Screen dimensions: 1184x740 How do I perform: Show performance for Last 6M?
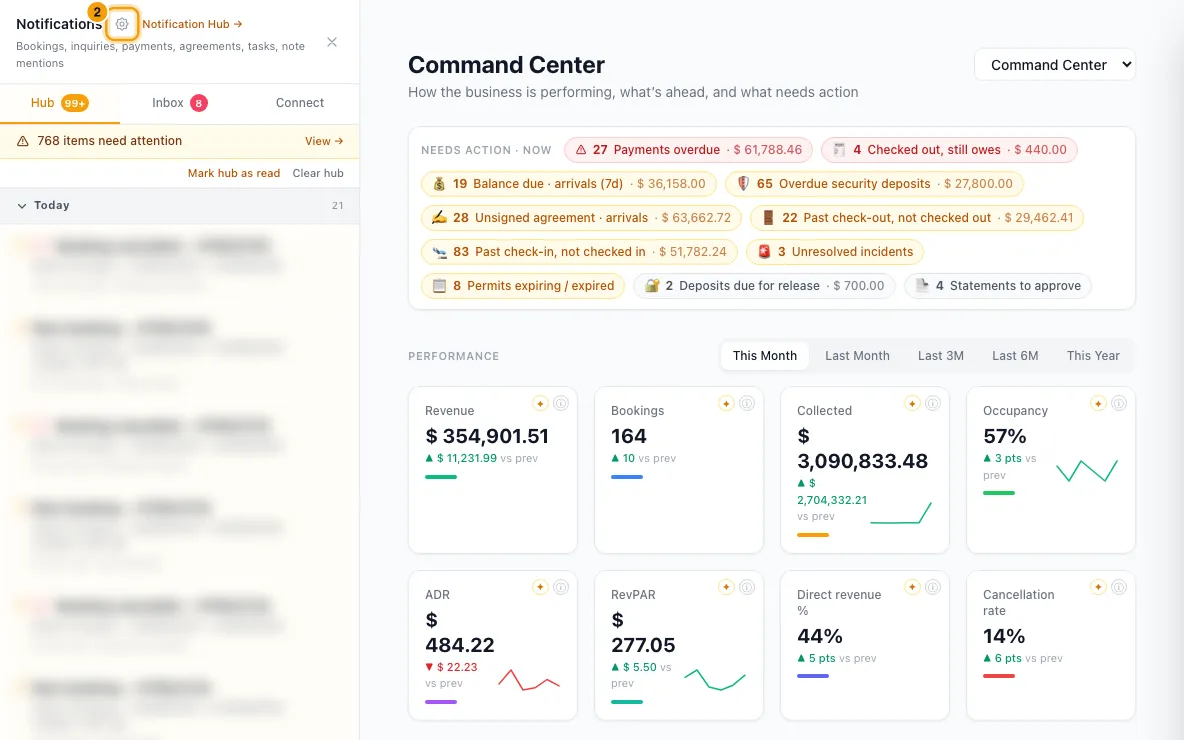(x=1015, y=356)
